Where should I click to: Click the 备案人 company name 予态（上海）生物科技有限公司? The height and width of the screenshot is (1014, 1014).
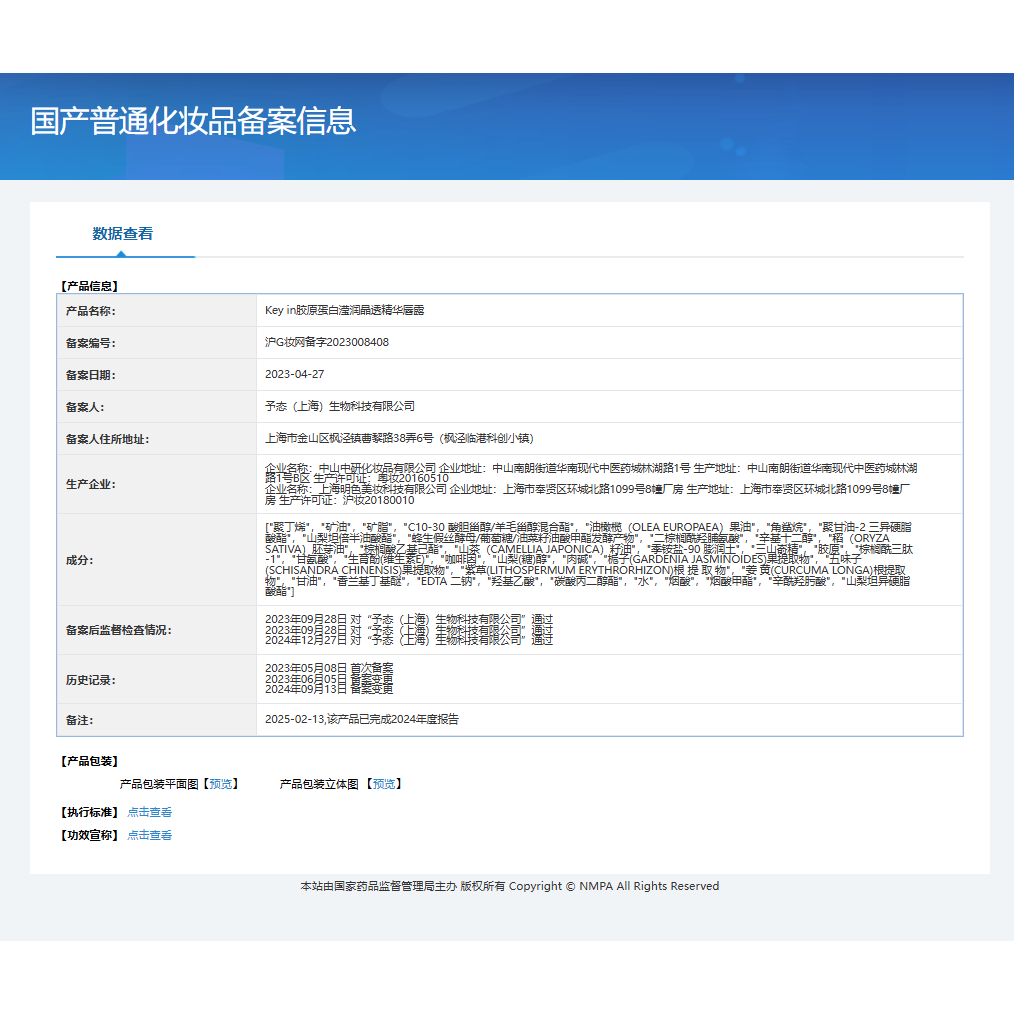344,406
